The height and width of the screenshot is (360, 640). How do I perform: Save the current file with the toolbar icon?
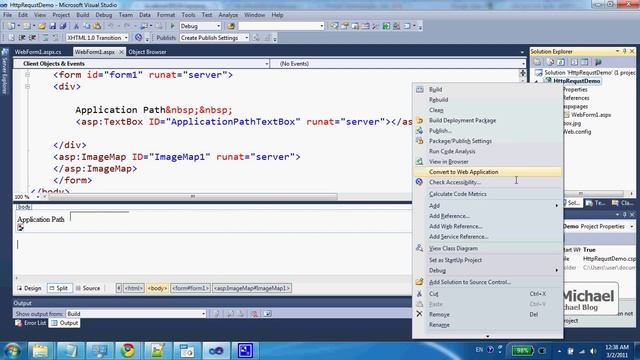pos(52,26)
